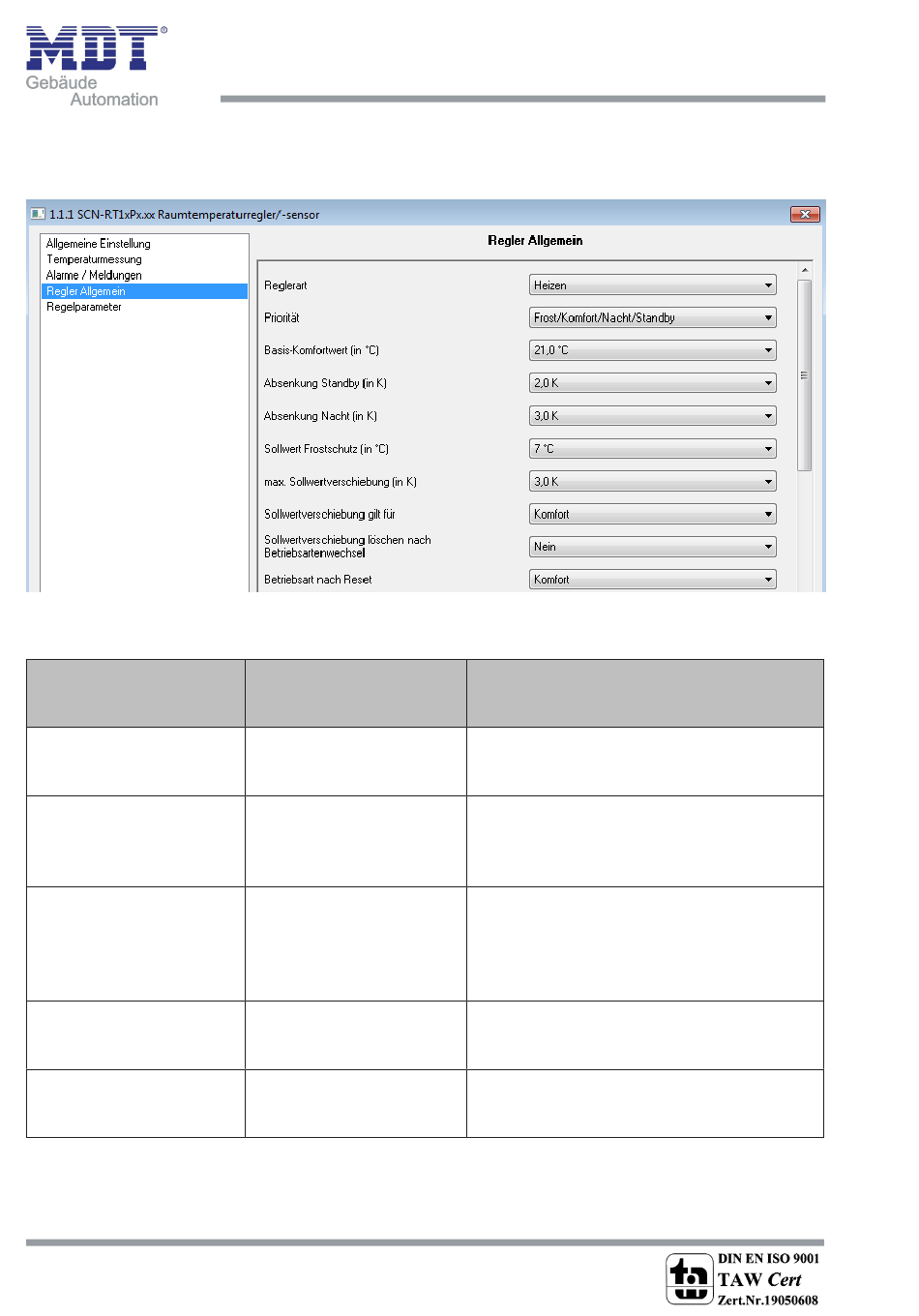Open the Basis-Komfortwert dropdown showing 21,0 °C

[x=653, y=350]
